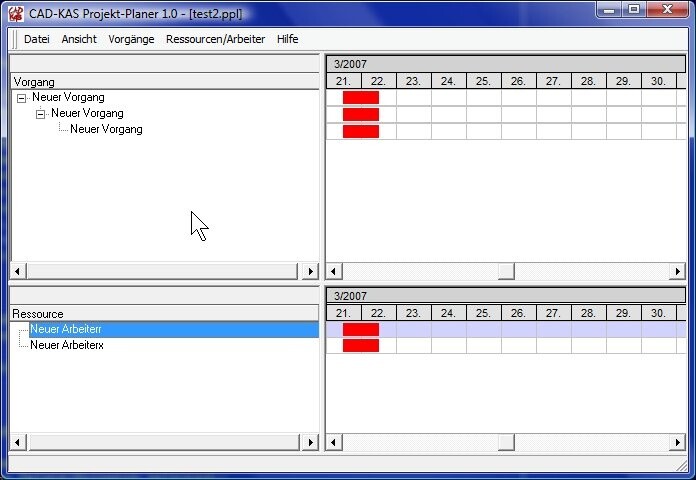Click the upper Gantt chart scrollbar thumb
The height and width of the screenshot is (480, 696).
pyautogui.click(x=506, y=271)
